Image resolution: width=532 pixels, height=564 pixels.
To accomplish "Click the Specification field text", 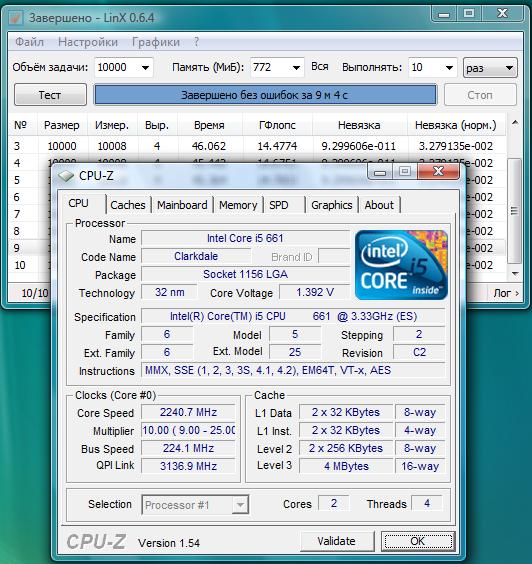I will point(293,316).
